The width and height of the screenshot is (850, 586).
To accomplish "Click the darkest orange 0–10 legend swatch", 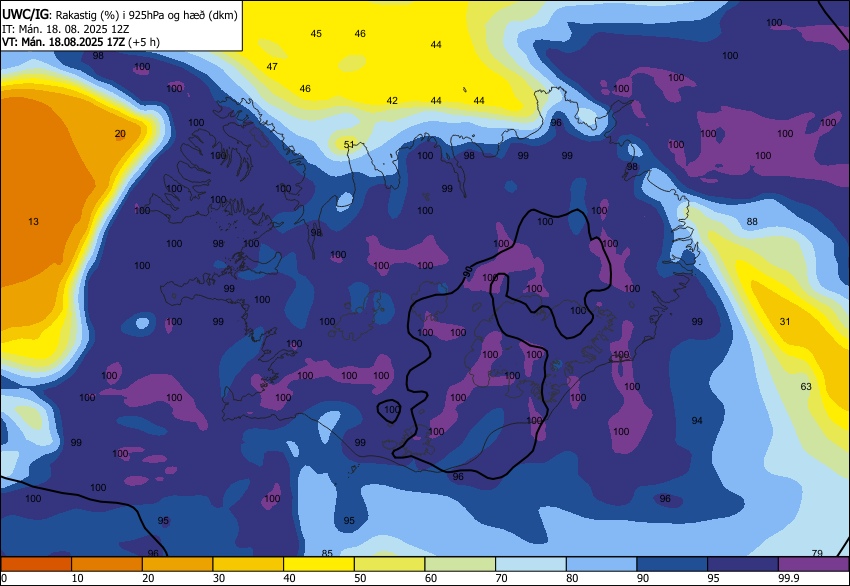I will pos(36,564).
